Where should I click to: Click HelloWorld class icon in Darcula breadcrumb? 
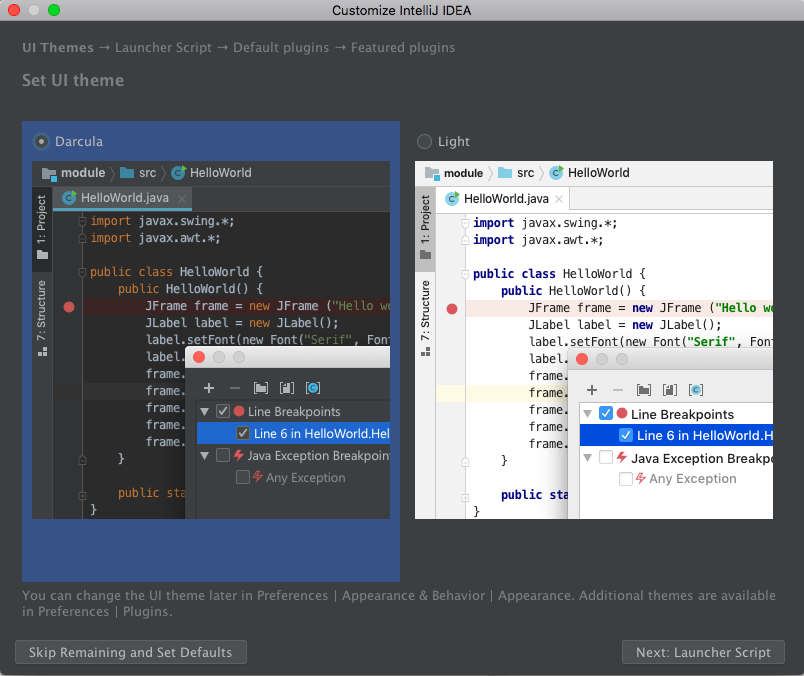(178, 173)
